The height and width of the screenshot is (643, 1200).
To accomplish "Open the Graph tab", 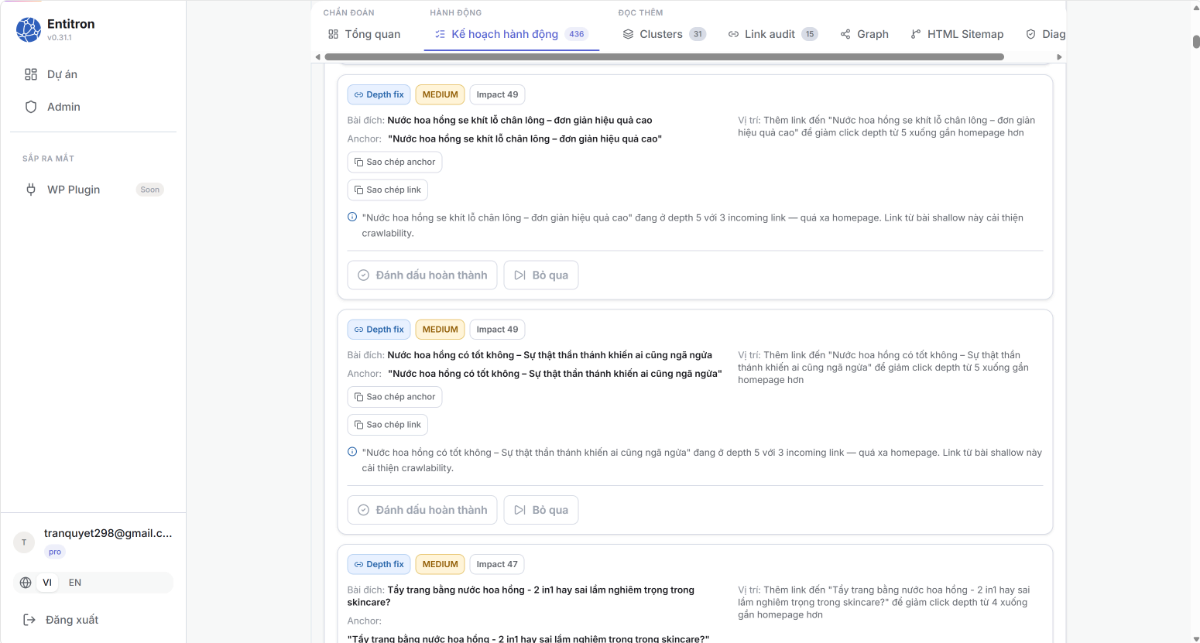I will pyautogui.click(x=864, y=34).
